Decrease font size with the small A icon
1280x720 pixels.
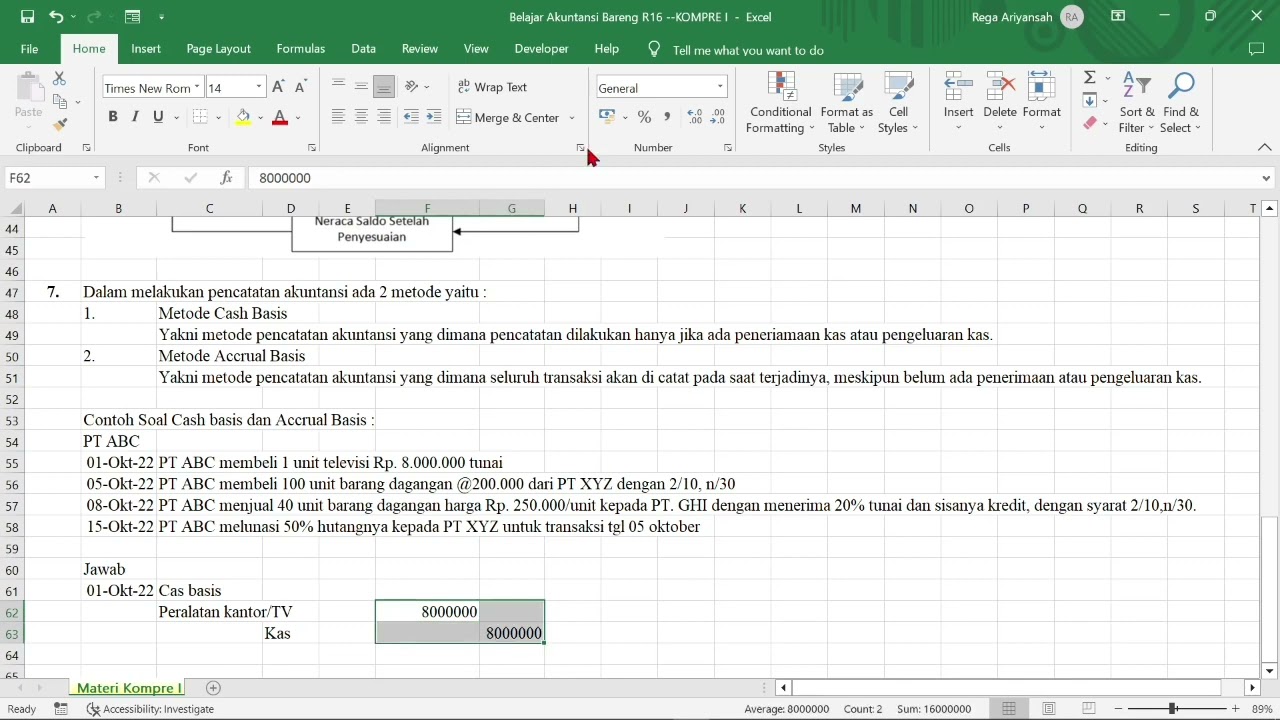tap(300, 87)
